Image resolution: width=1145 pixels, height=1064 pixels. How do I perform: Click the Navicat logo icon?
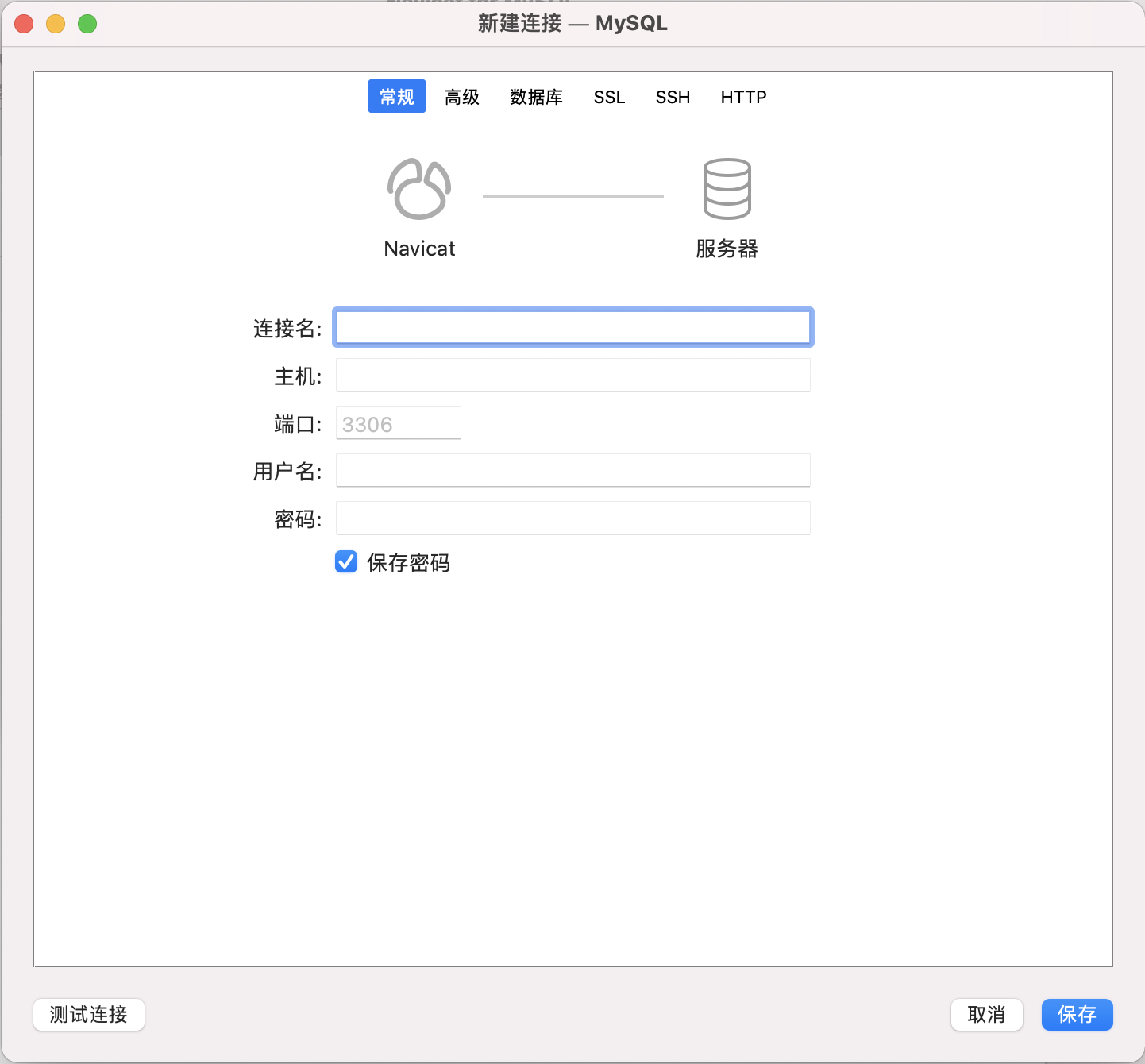point(419,189)
